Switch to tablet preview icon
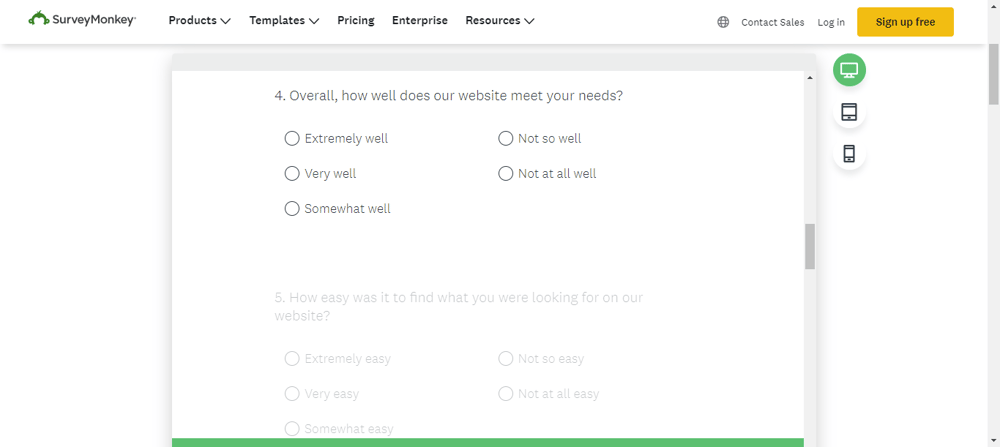This screenshot has width=1000, height=447. tap(849, 112)
